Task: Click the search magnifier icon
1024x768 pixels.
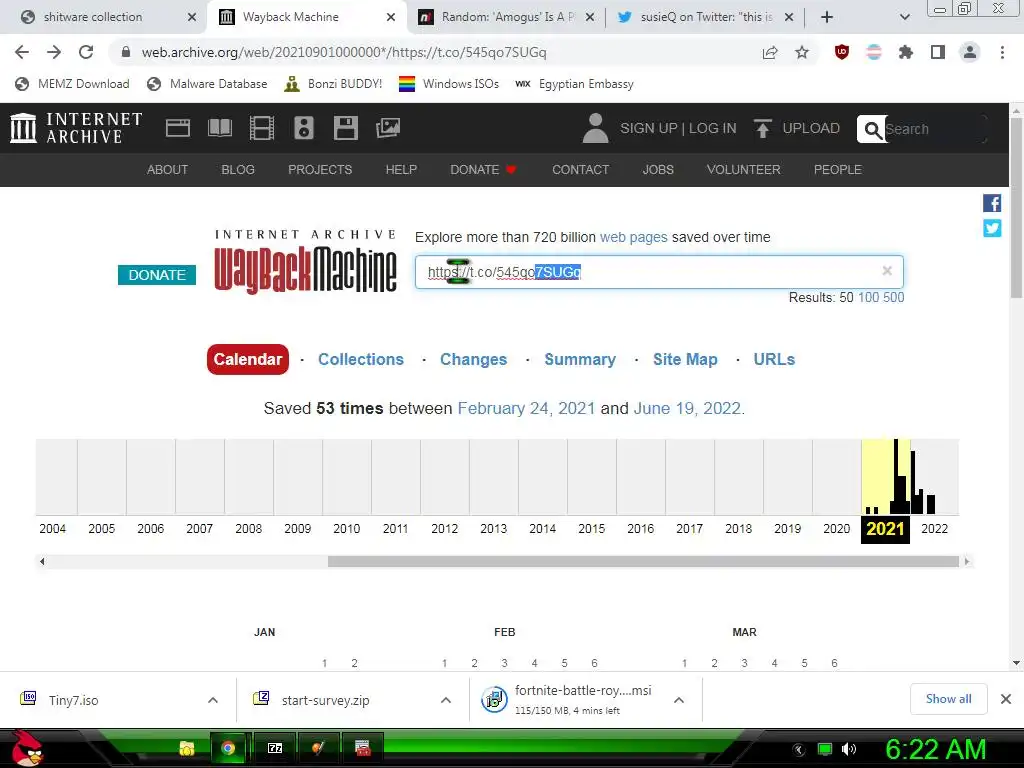Action: pos(872,129)
